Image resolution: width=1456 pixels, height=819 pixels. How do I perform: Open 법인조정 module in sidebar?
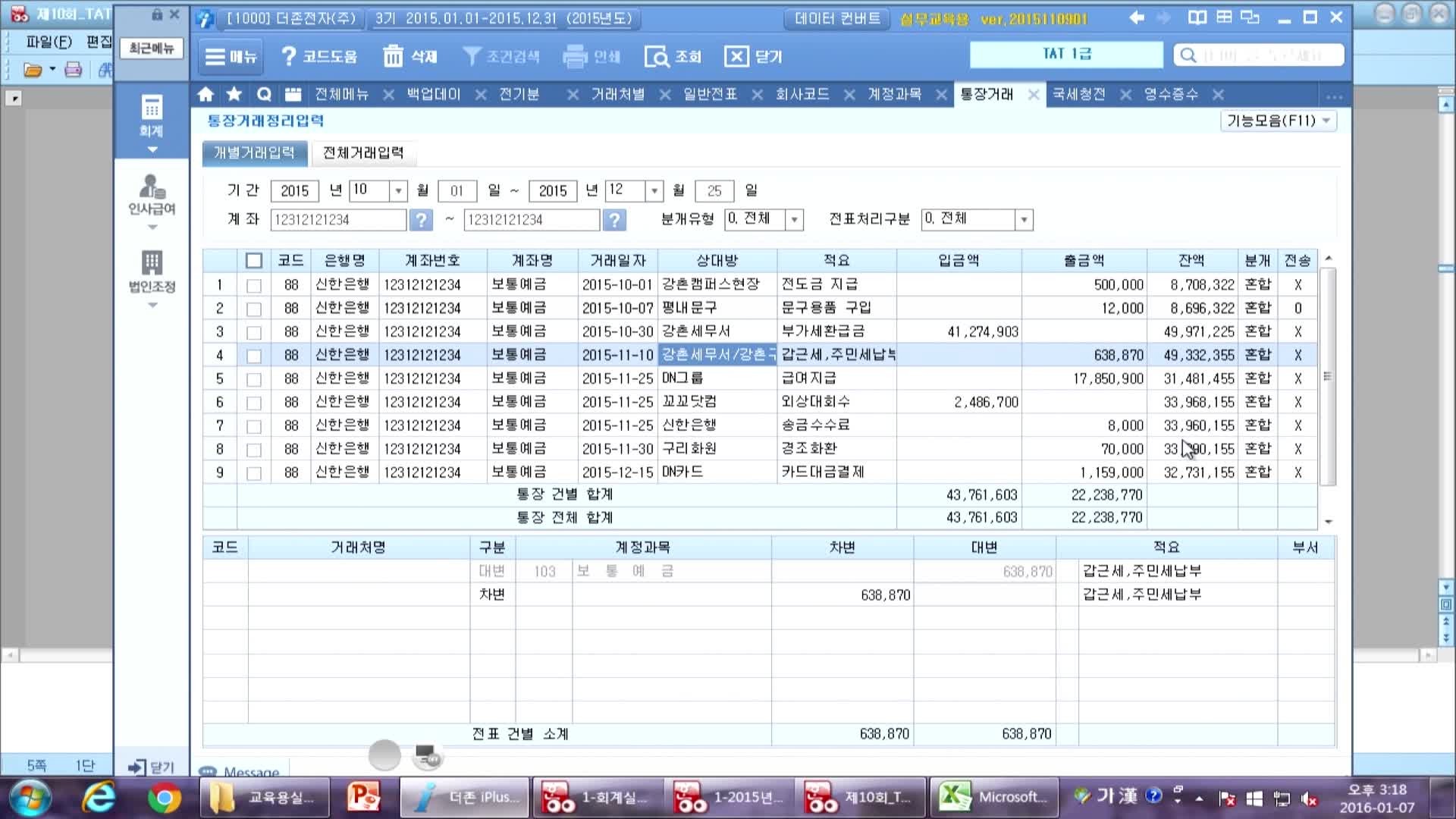pos(152,272)
